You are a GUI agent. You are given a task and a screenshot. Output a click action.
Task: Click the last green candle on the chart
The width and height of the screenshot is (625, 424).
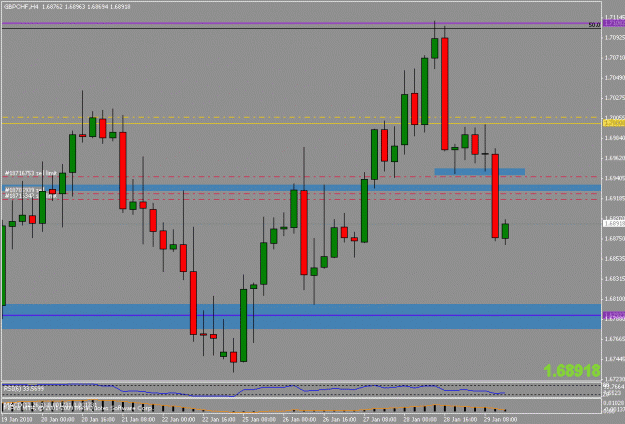[505, 231]
